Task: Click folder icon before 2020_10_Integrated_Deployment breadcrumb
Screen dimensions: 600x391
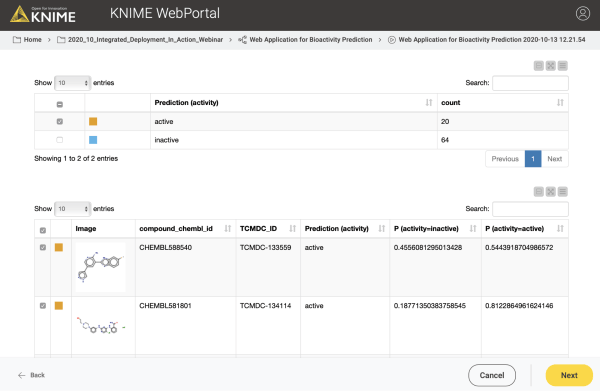Action: tap(61, 40)
